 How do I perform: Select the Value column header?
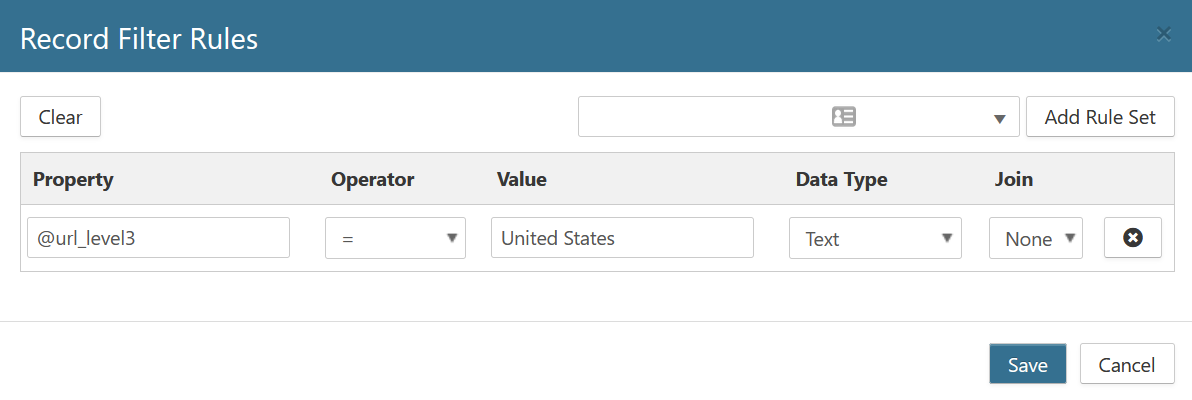coord(521,180)
